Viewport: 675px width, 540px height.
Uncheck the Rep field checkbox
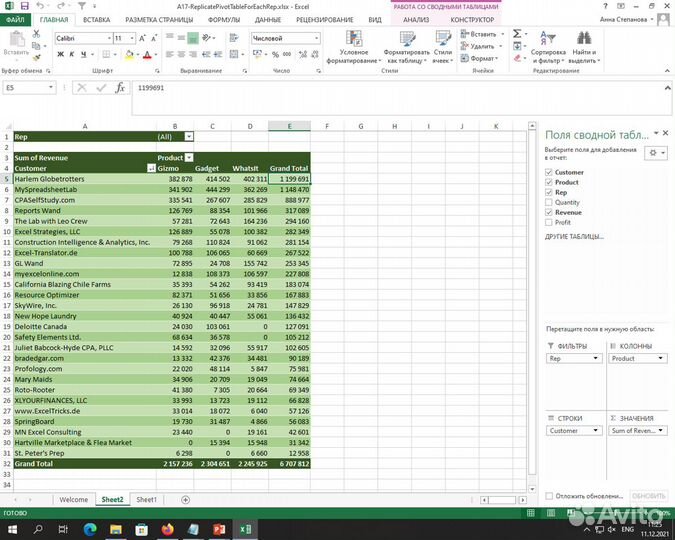(548, 192)
